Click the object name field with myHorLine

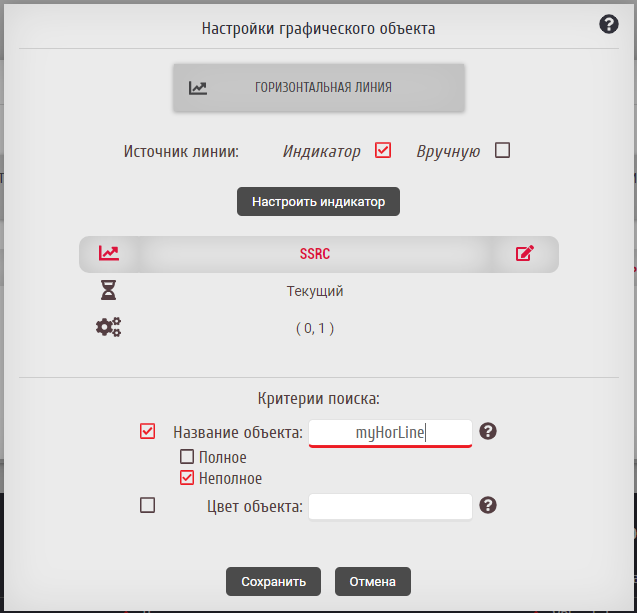pyautogui.click(x=390, y=432)
